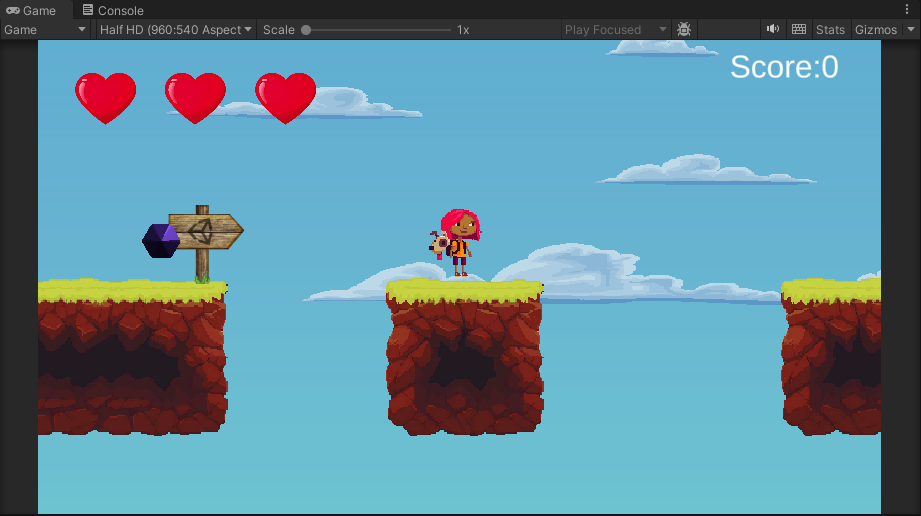Image resolution: width=921 pixels, height=516 pixels.
Task: Click the third red heart icon
Action: (285, 98)
